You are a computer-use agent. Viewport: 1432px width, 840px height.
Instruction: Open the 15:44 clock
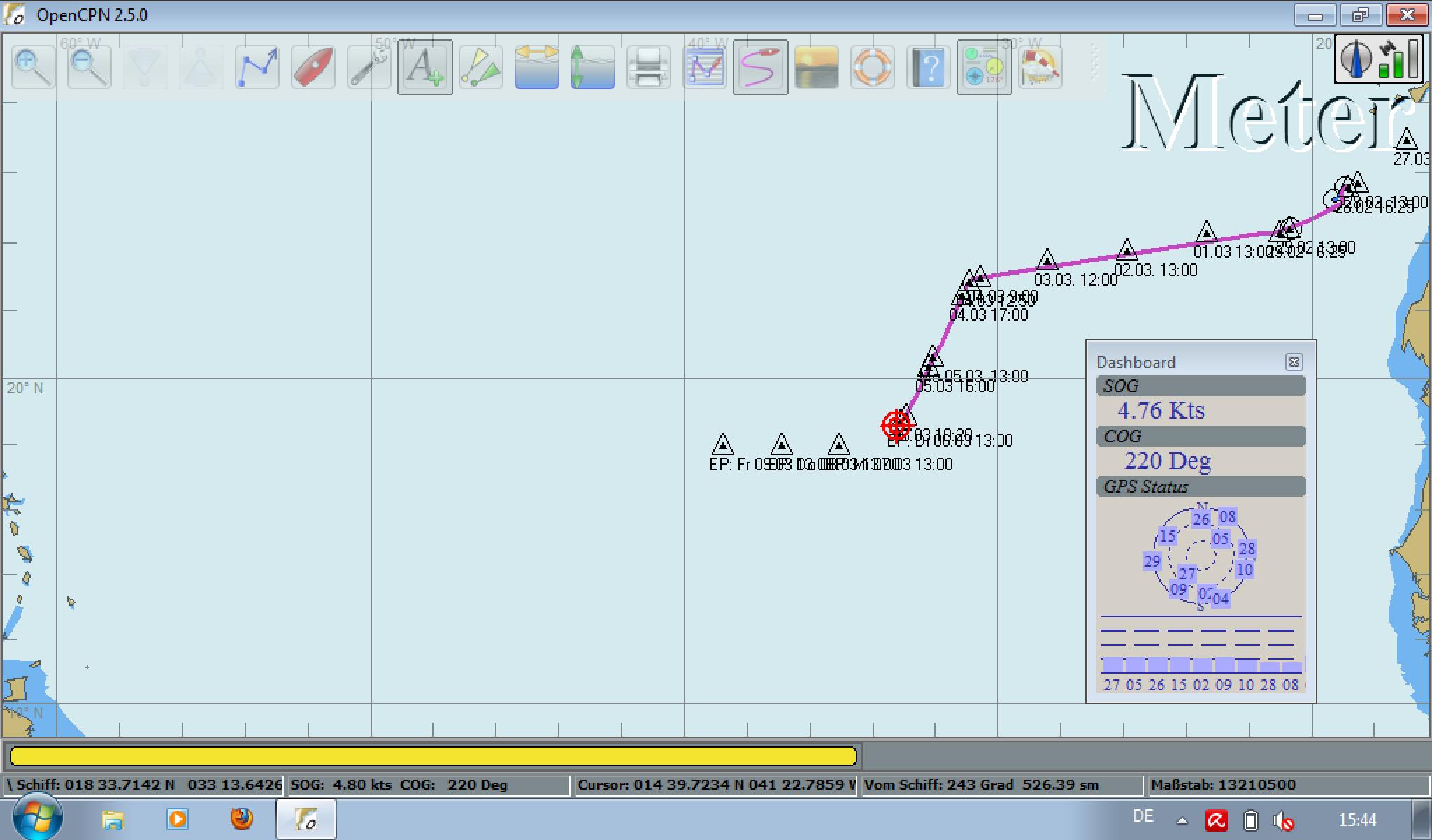tap(1357, 820)
